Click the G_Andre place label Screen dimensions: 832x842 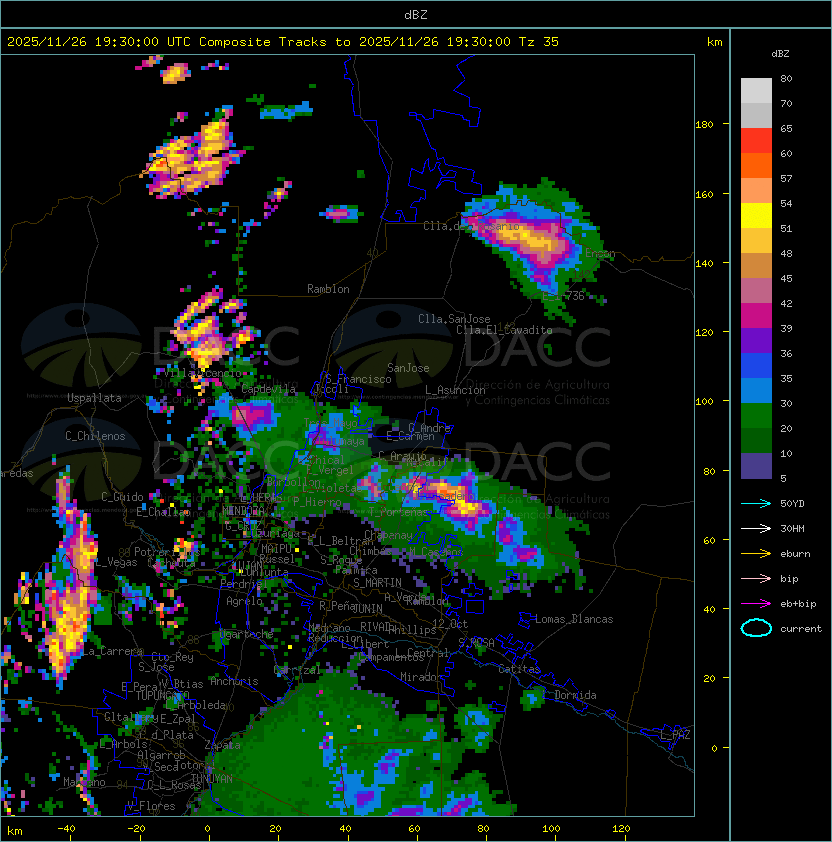[x=429, y=428]
